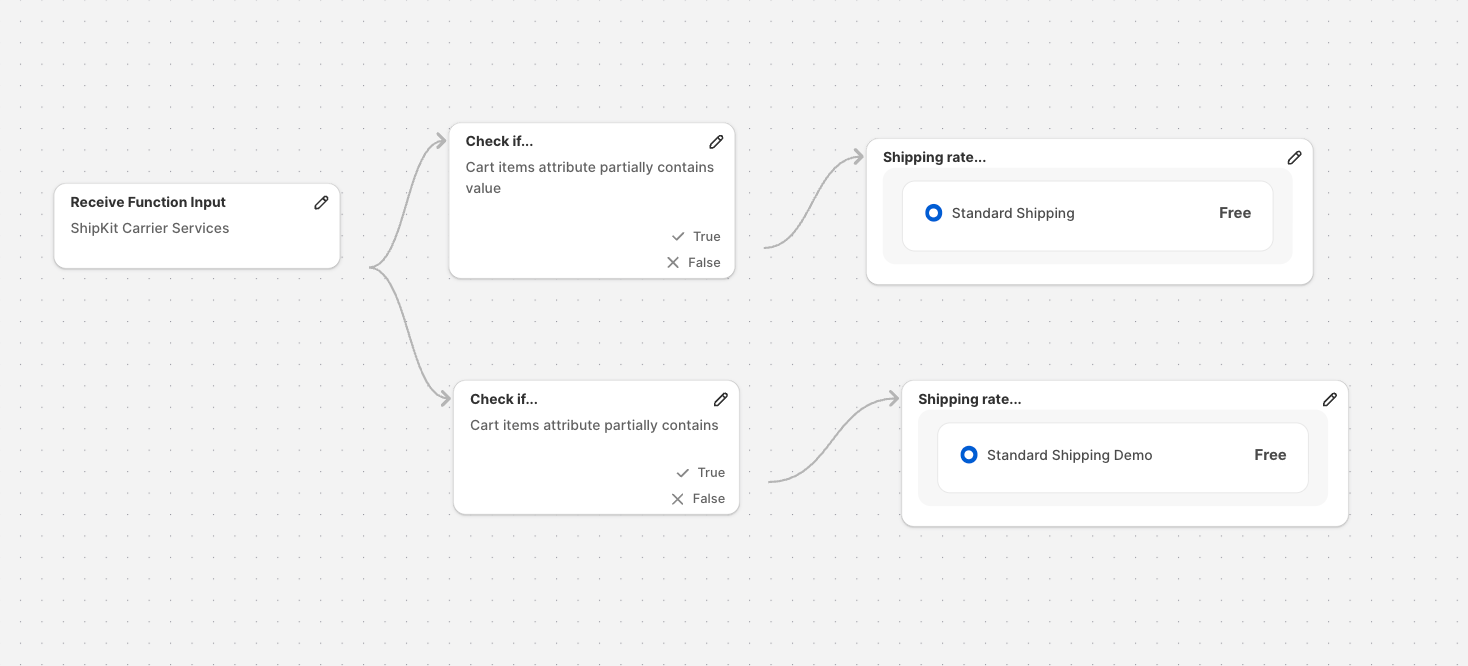
Task: Select the Standard Shipping radio button
Action: pos(934,213)
